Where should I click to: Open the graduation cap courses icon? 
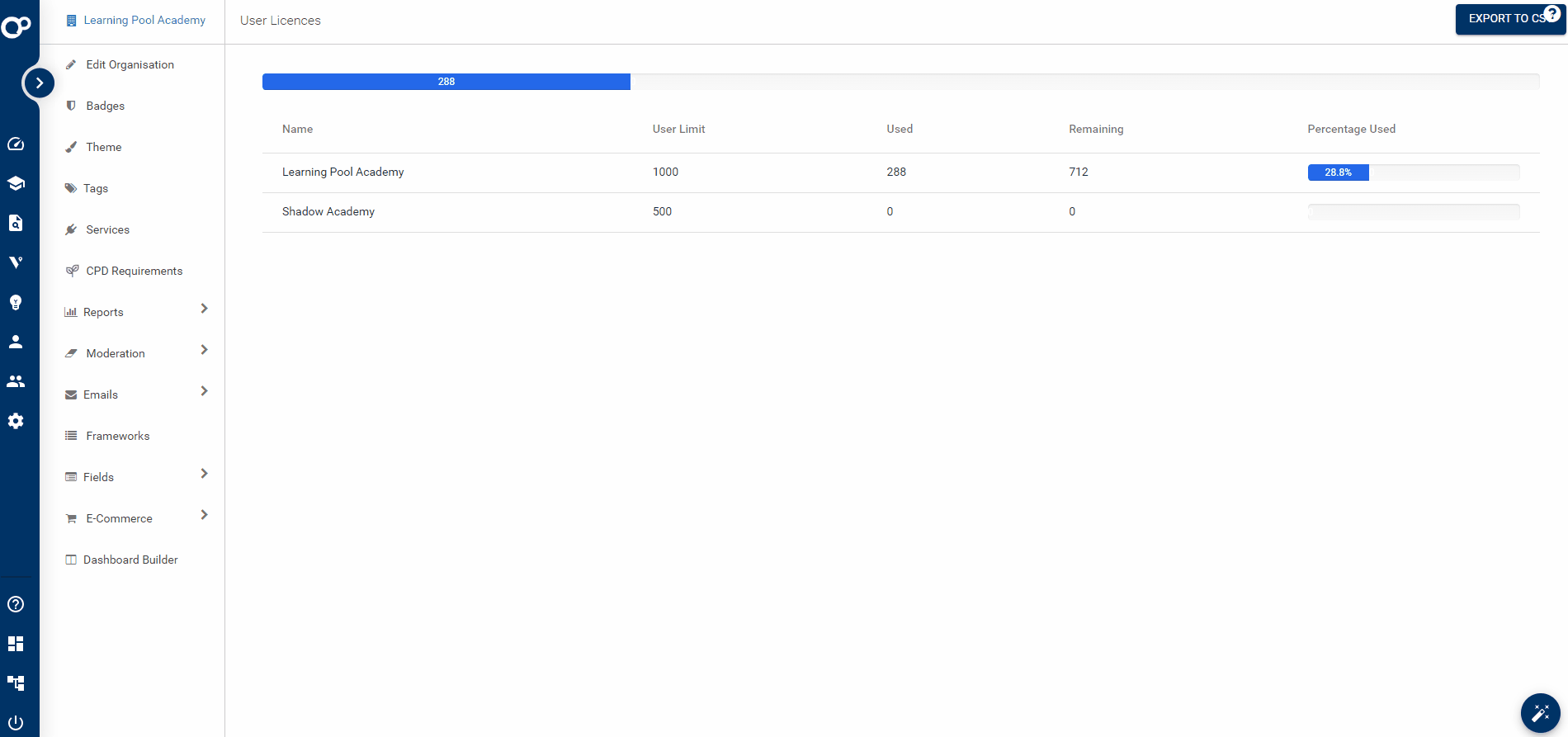tap(16, 183)
